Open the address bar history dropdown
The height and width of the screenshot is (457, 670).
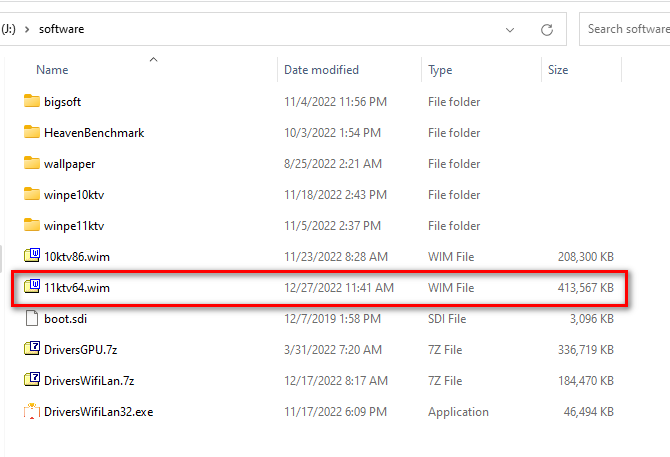pyautogui.click(x=510, y=30)
